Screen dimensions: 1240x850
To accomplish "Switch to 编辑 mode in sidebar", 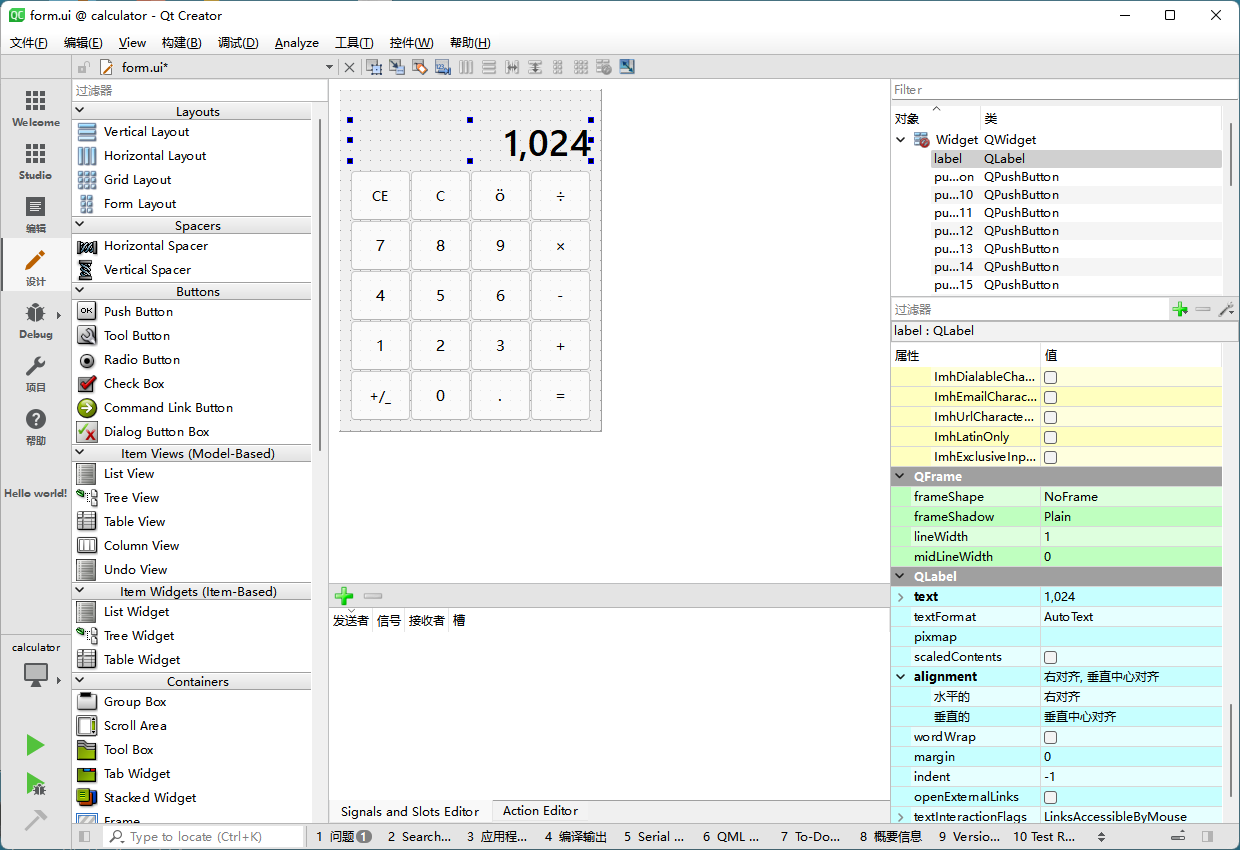I will 35,214.
